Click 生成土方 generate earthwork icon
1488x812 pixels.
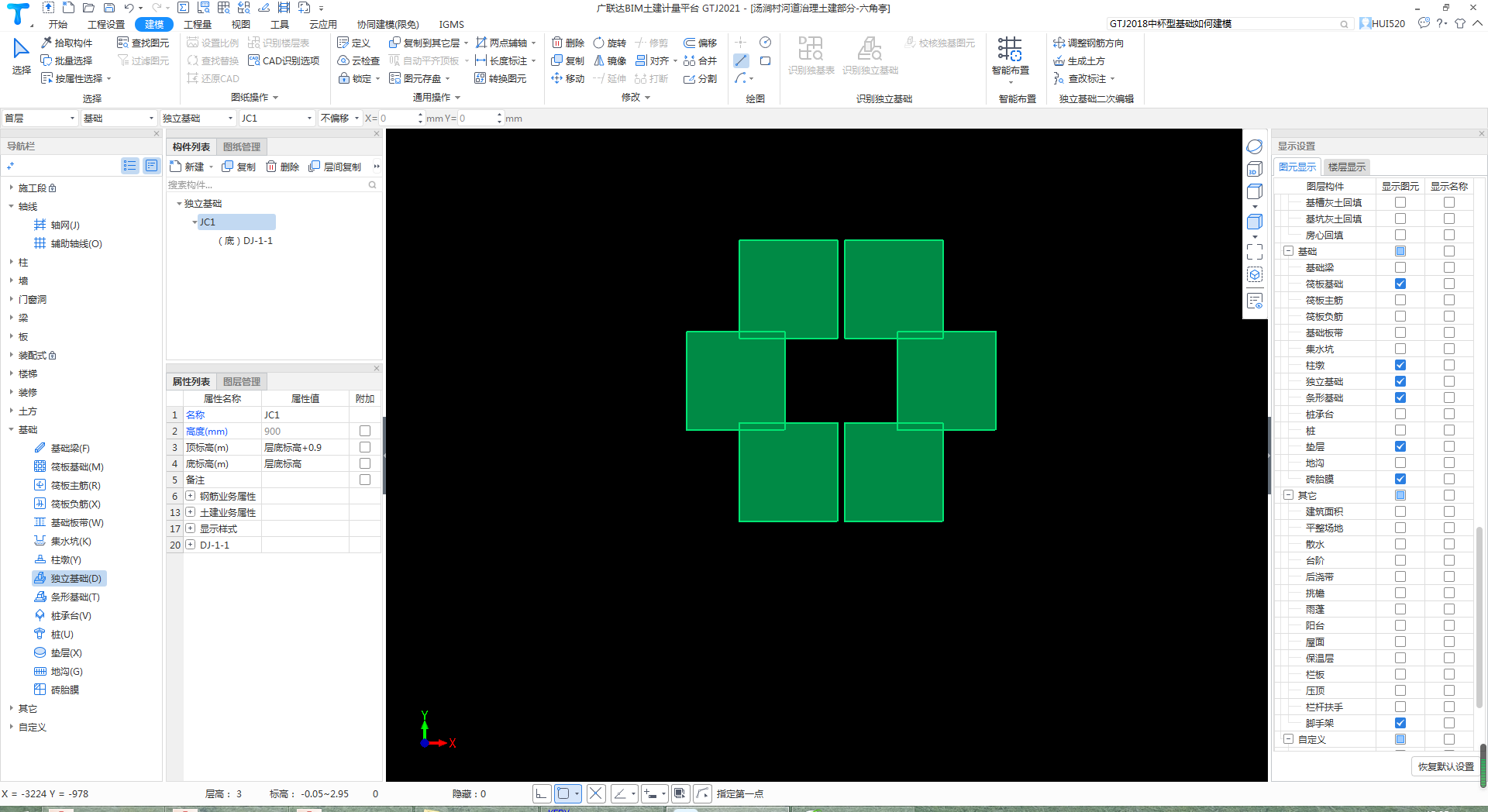[1059, 60]
